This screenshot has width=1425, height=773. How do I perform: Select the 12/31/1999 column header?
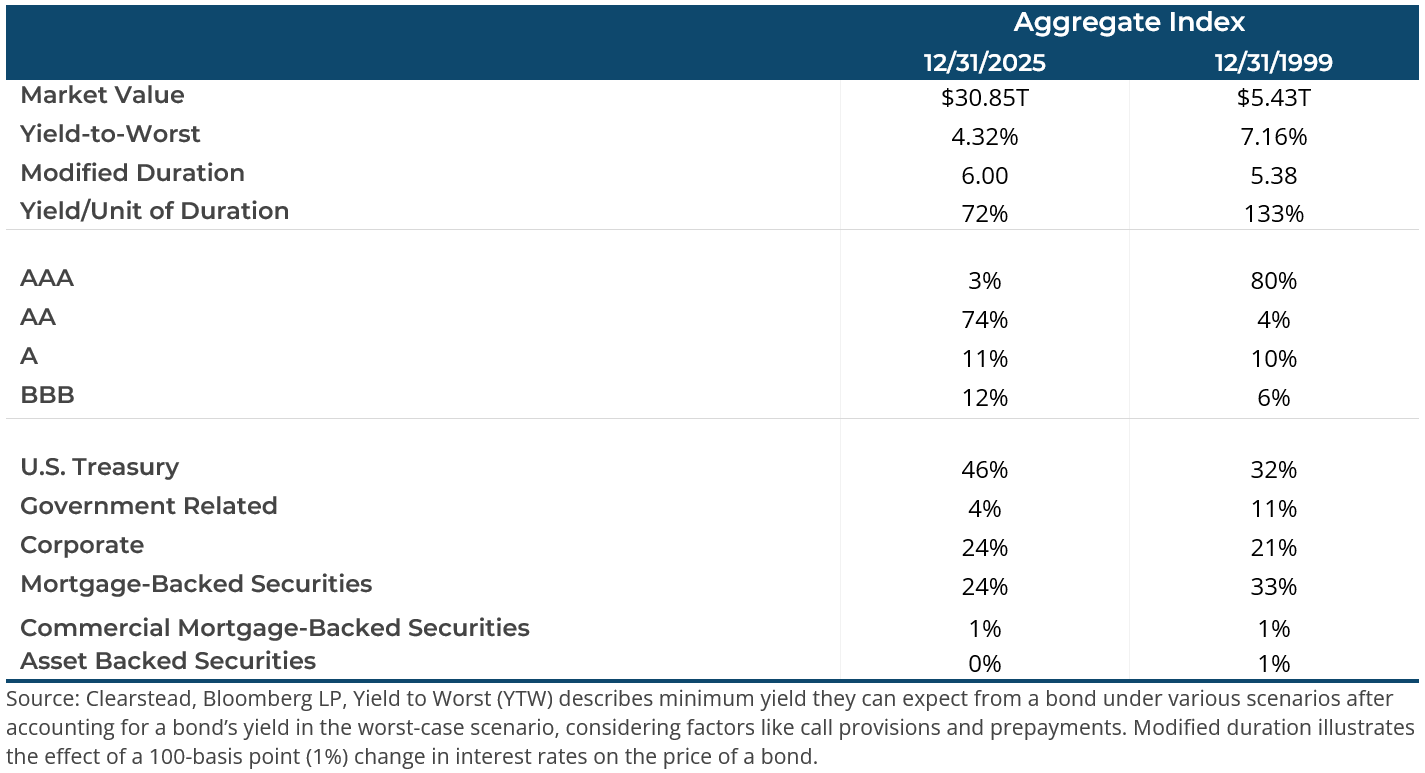tap(1273, 63)
